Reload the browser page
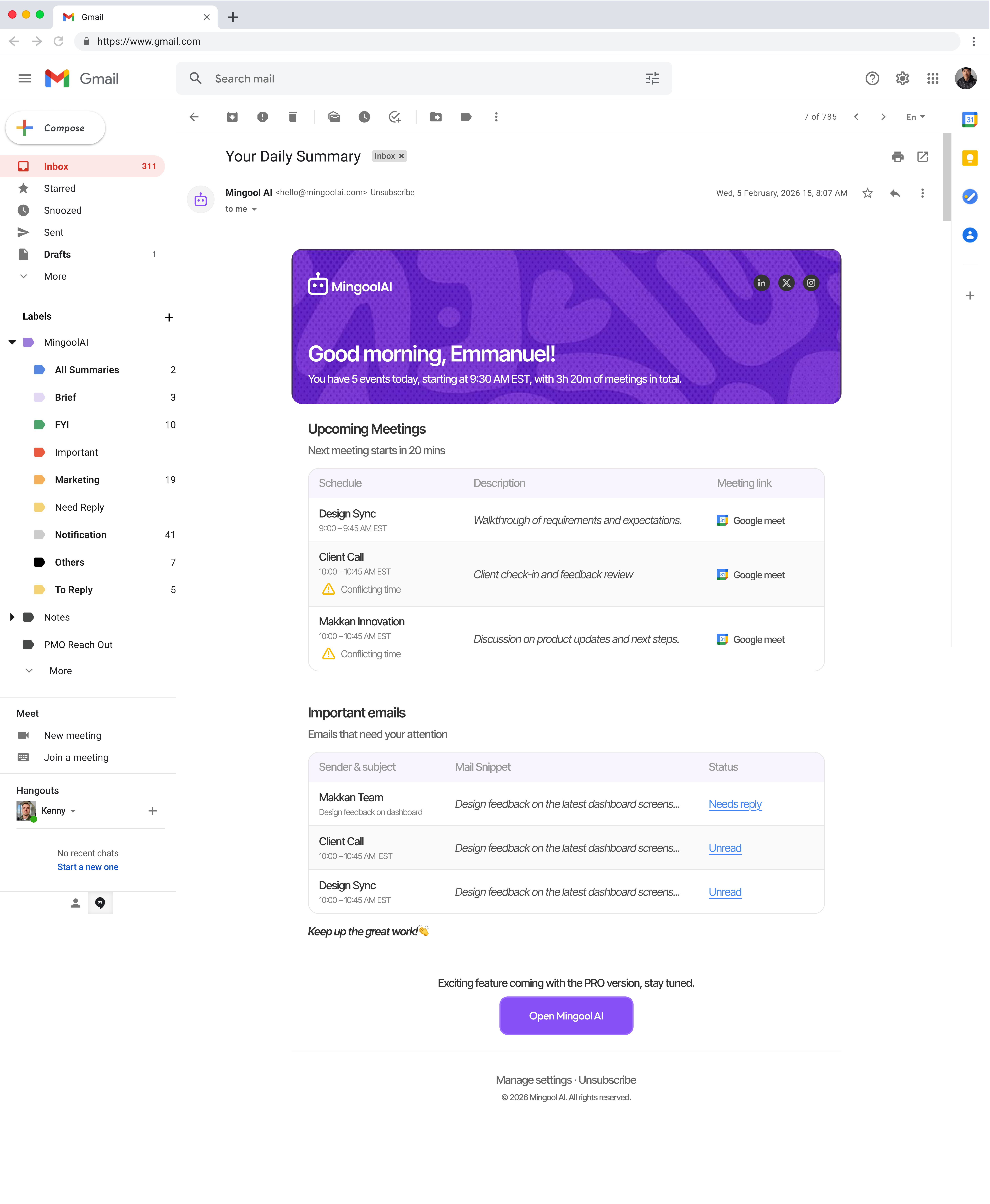 [58, 41]
